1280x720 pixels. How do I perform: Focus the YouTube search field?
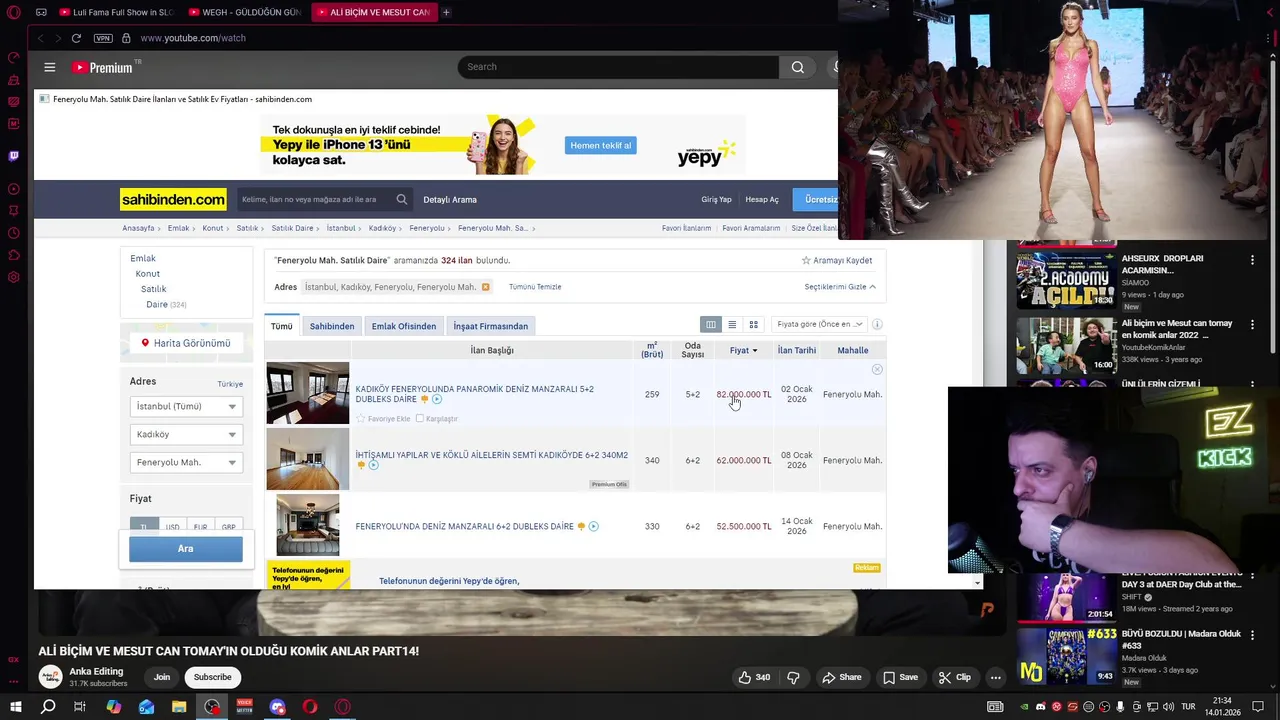tap(617, 67)
